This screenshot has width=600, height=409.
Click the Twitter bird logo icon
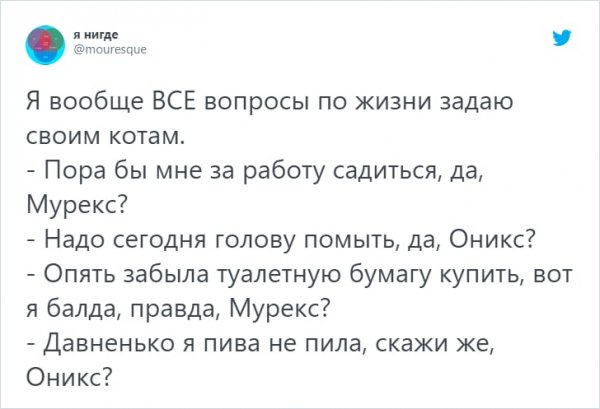point(562,38)
